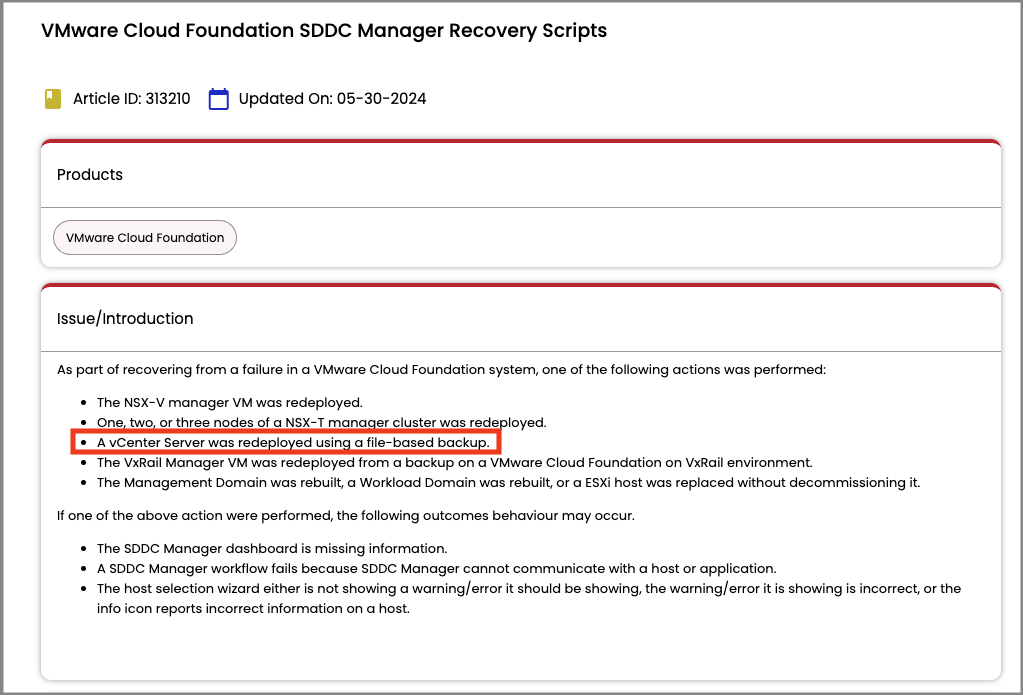The height and width of the screenshot is (695, 1023).
Task: Click the vCenter Server file-based backup bullet
Action: 293,442
